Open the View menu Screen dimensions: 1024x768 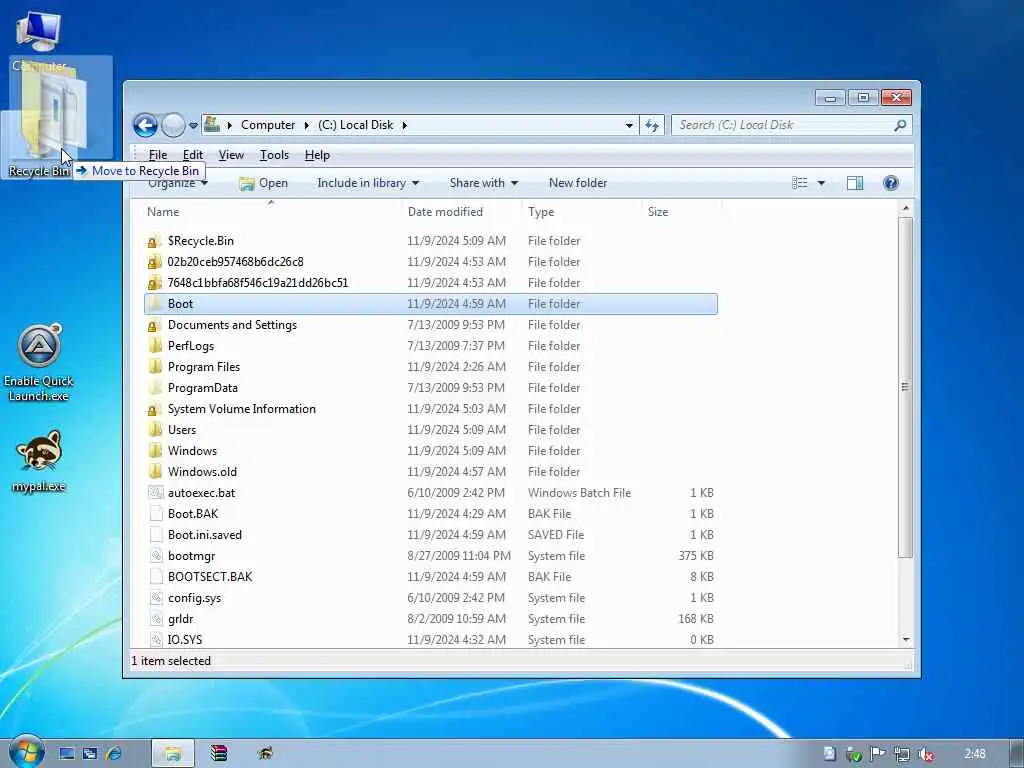[x=231, y=155]
